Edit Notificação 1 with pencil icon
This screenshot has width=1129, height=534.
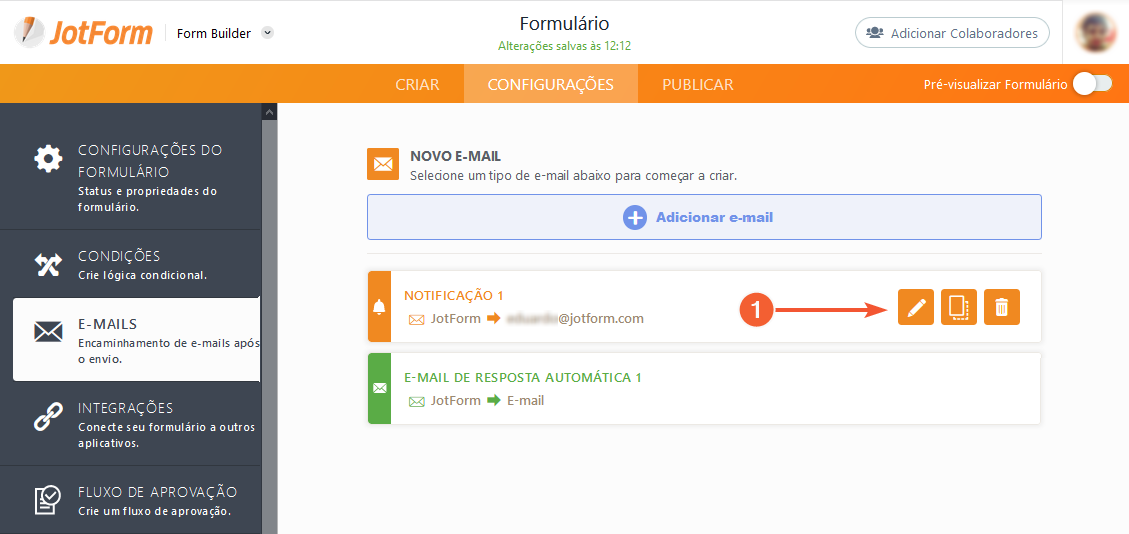[915, 307]
